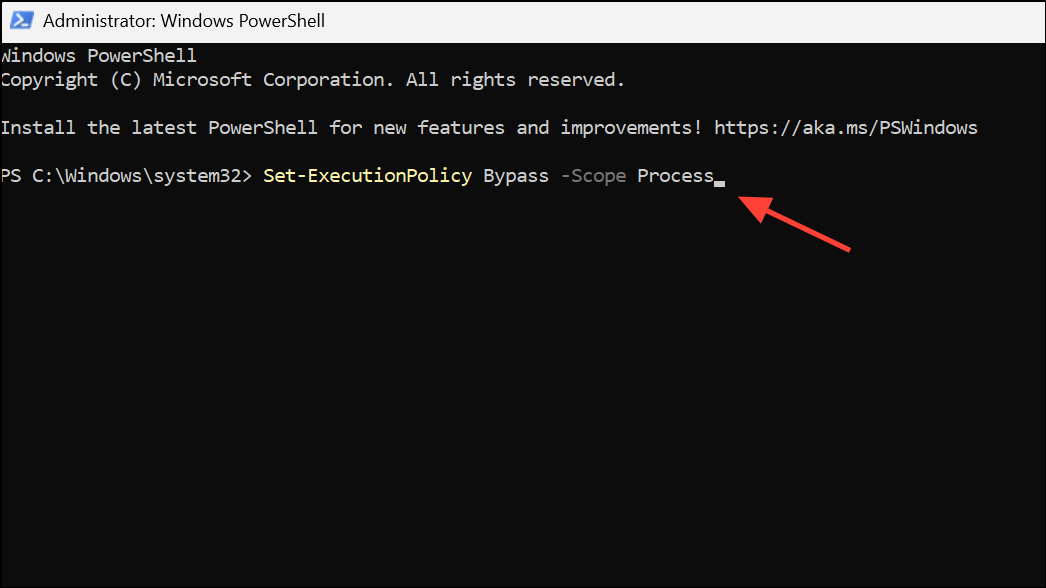Screen dimensions: 1046x588
Task: Click the yellow Set-ExecutionPolicy command text
Action: [368, 176]
